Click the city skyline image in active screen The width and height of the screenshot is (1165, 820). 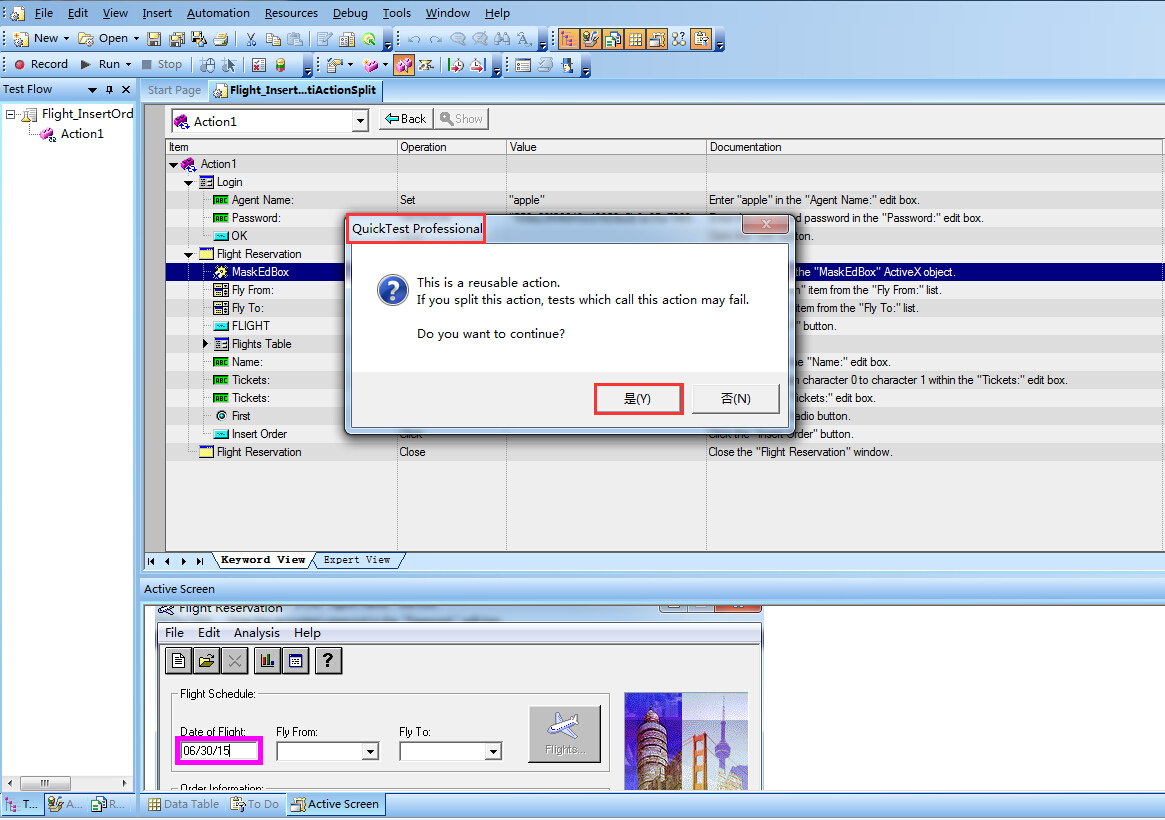point(686,741)
